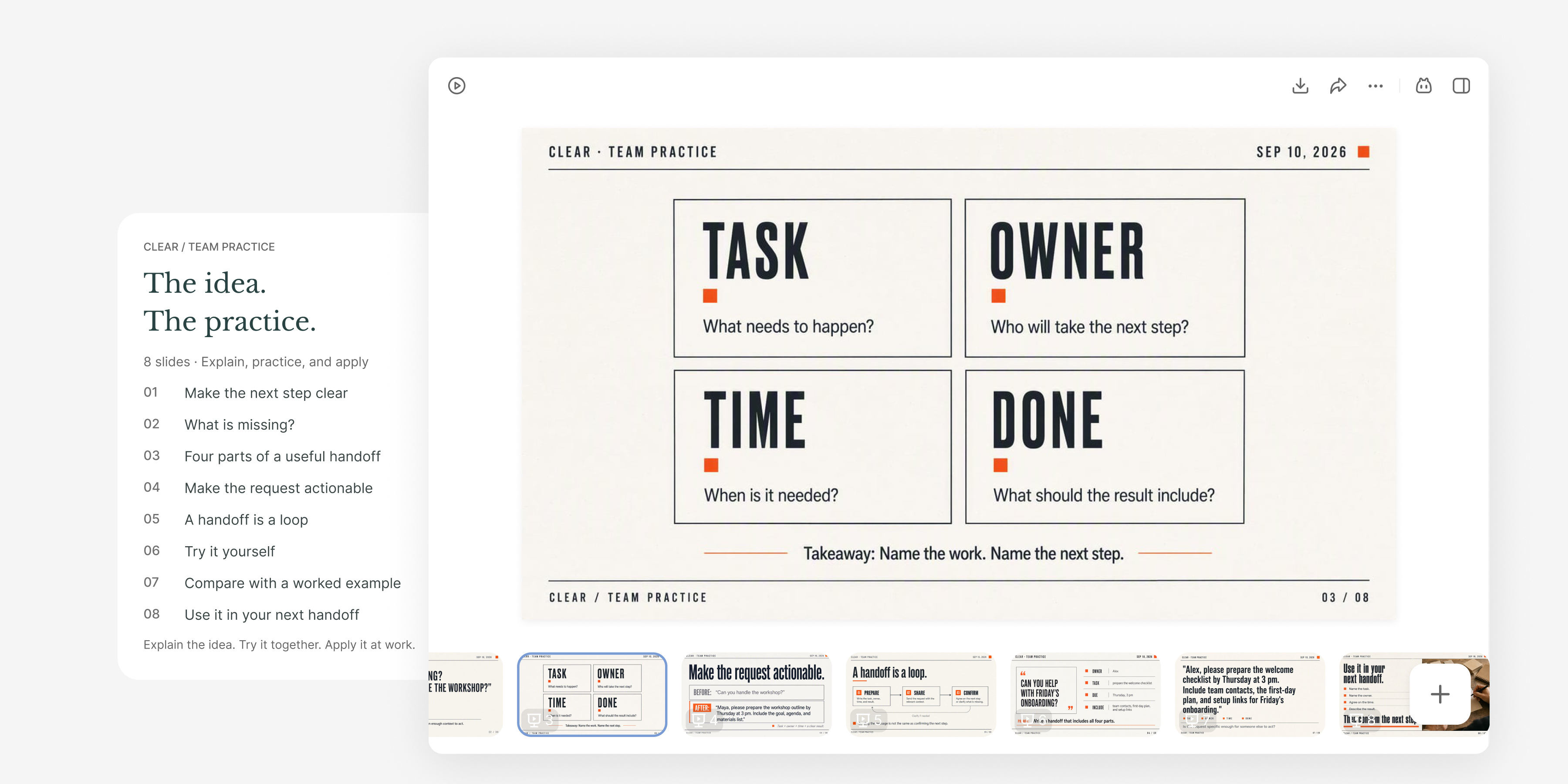Click the 'CLEAR / TEAM PRACTICE' sidebar label
The height and width of the screenshot is (784, 1568).
point(209,247)
